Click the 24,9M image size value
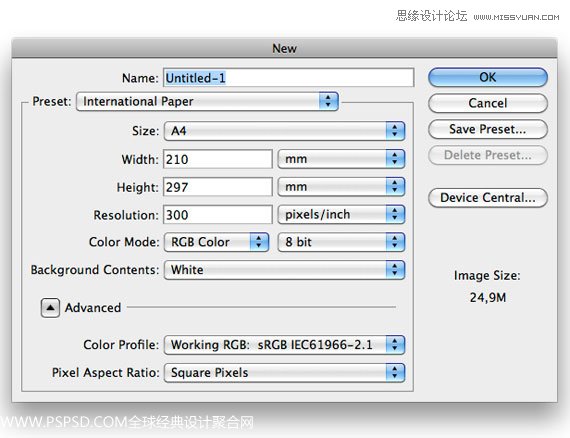This screenshot has width=570, height=438. (487, 298)
